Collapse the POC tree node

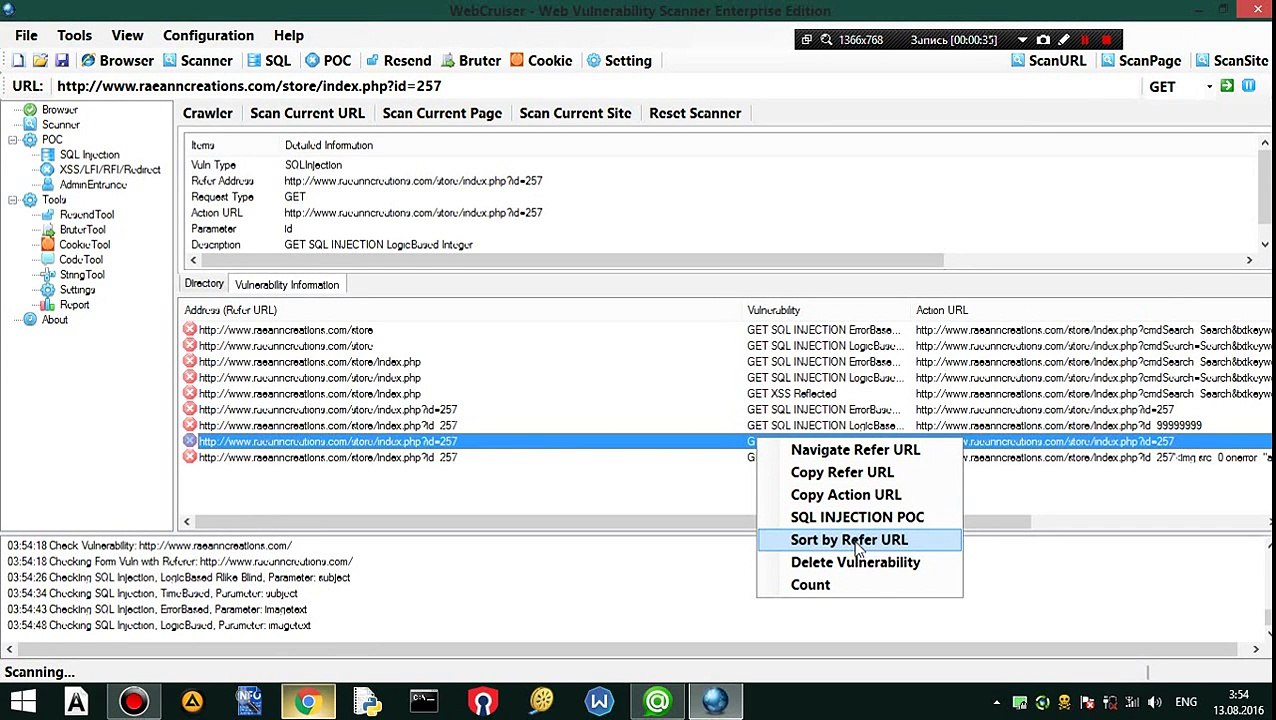(12, 140)
